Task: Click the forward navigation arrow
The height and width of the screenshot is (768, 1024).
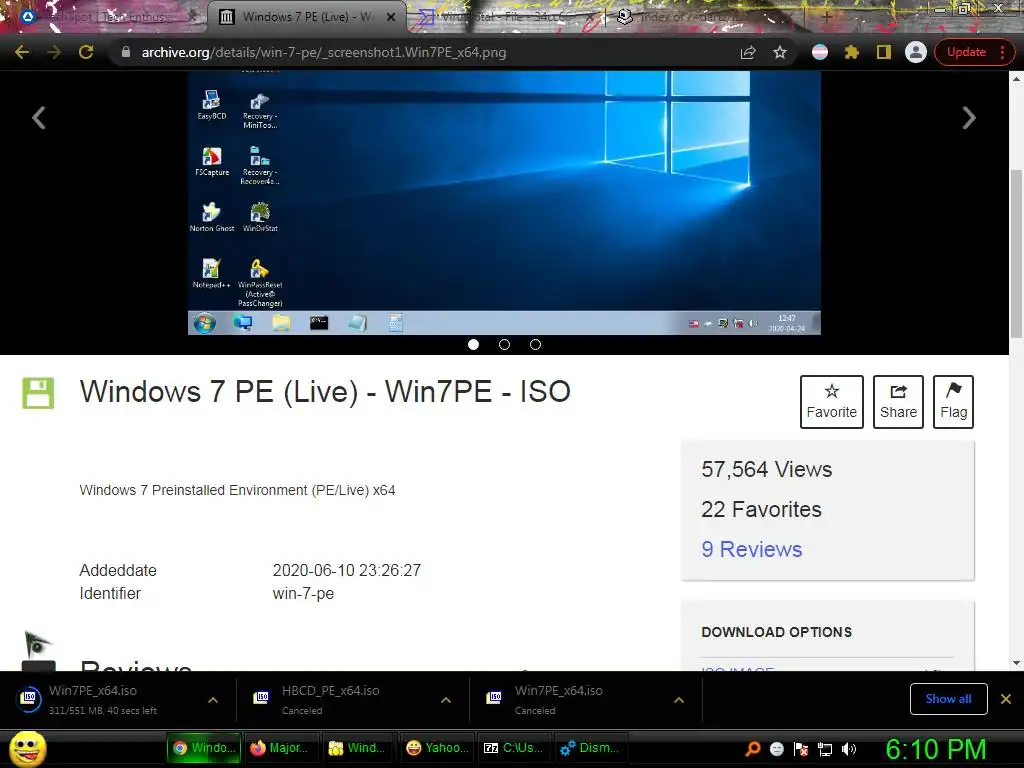Action: (x=54, y=52)
